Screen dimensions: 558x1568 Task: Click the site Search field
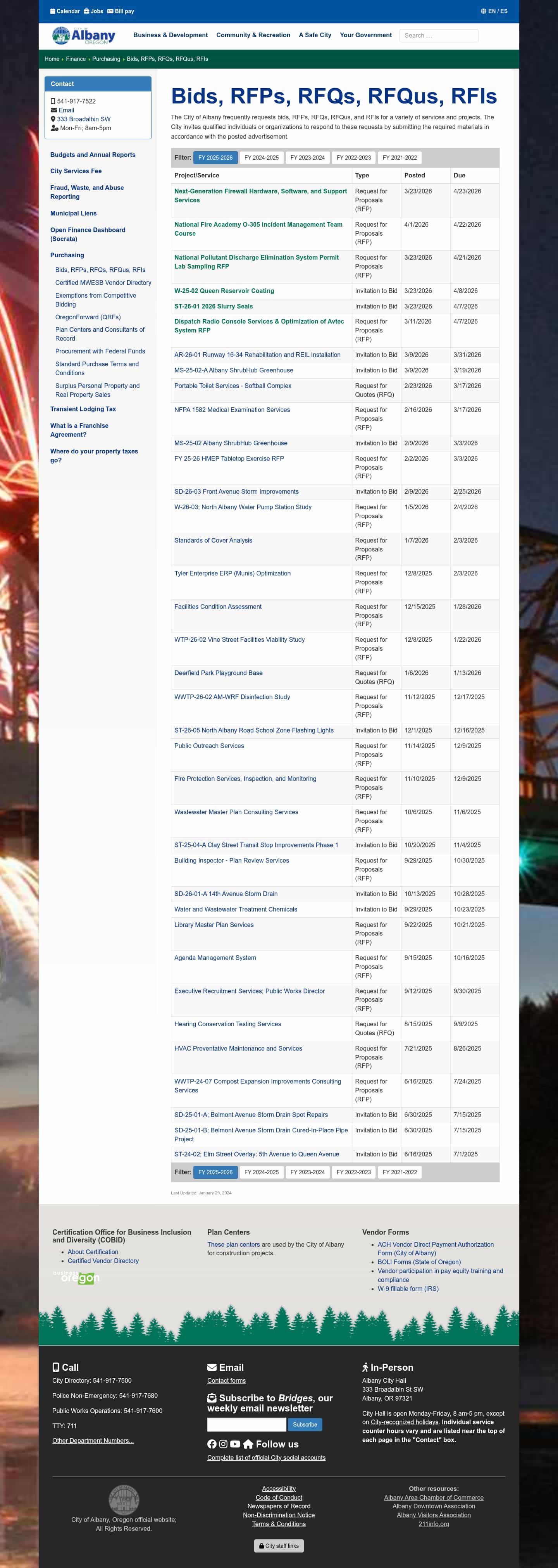[439, 35]
